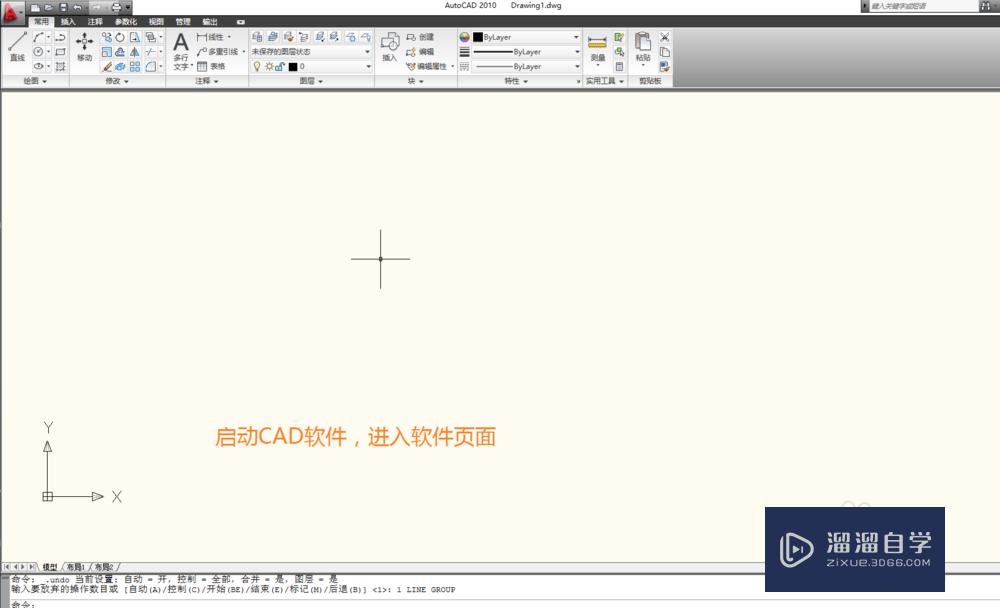
Task: Toggle the layer freeze sun icon
Action: 268,66
